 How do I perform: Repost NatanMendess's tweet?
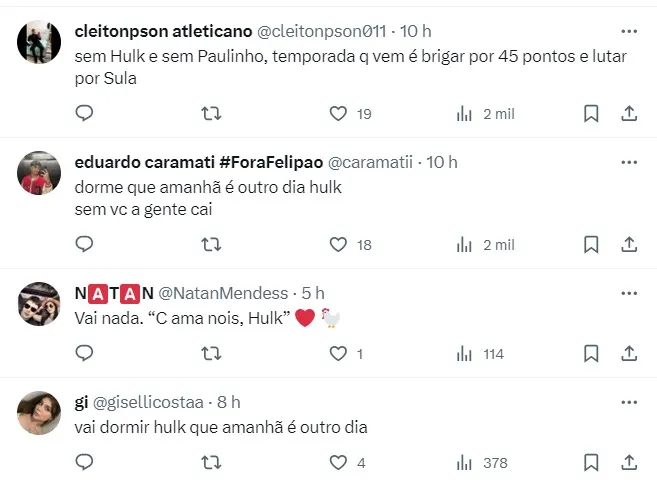coord(211,353)
